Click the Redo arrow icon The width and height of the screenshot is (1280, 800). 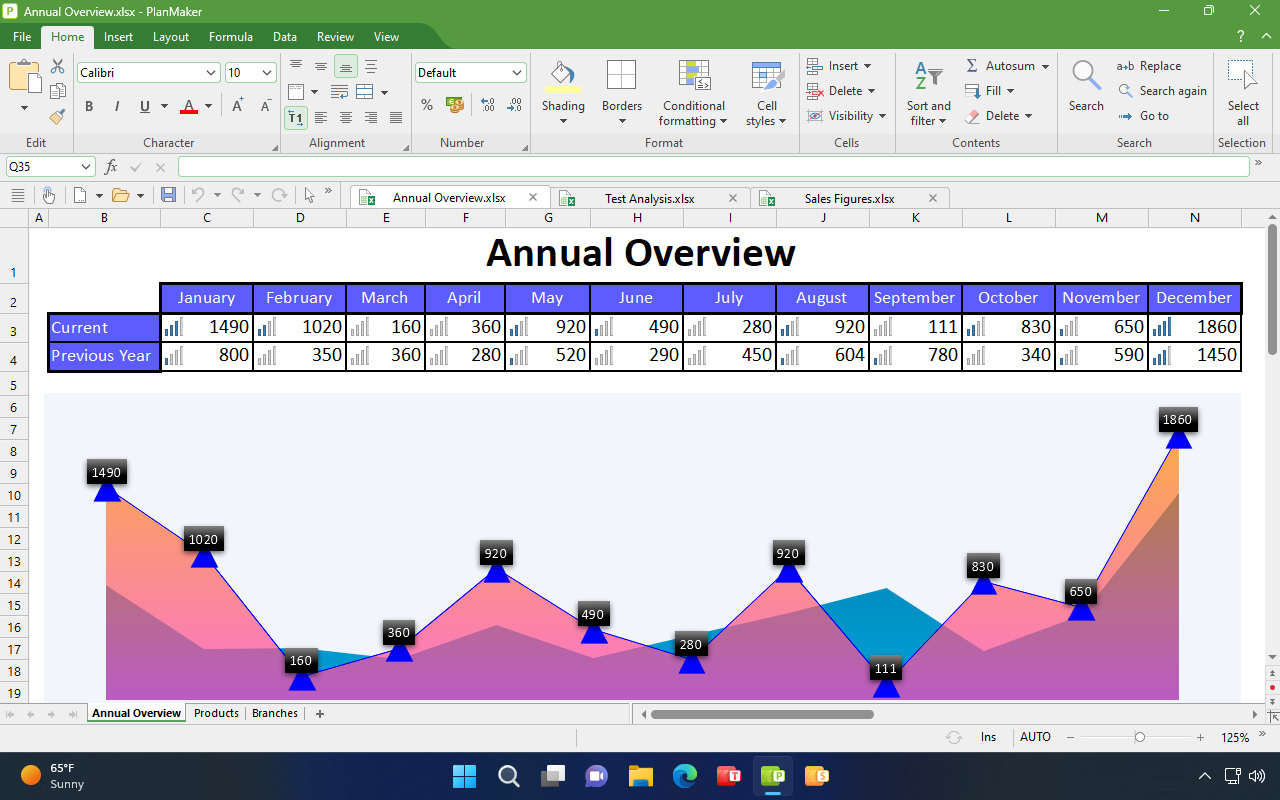(238, 195)
